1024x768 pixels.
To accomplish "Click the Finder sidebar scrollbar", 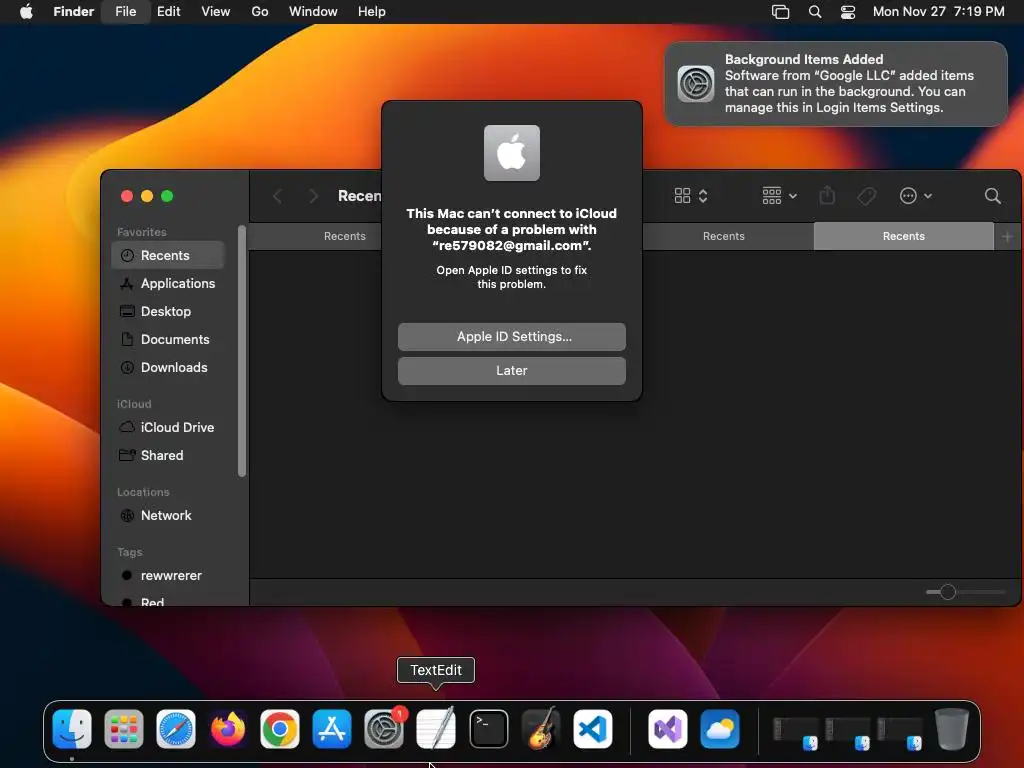I will tap(242, 351).
